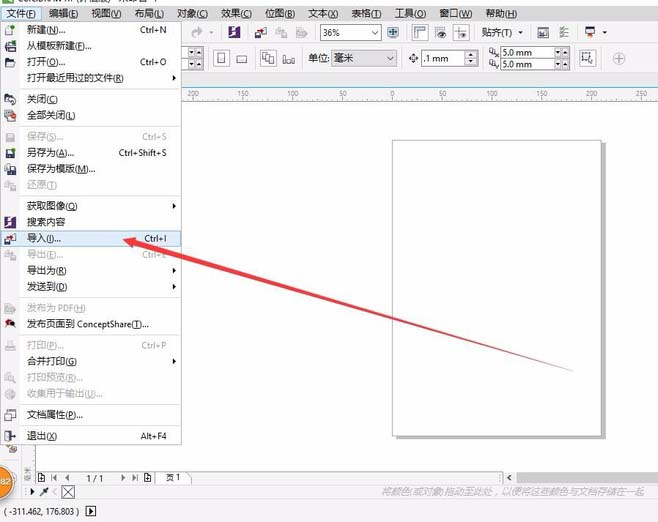Expand 获取图像(Q) submenu
Screen dimensions: 658x522
coord(91,206)
